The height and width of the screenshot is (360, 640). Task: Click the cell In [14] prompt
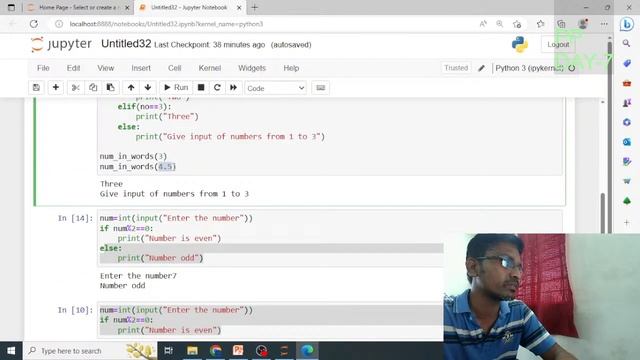click(x=76, y=218)
